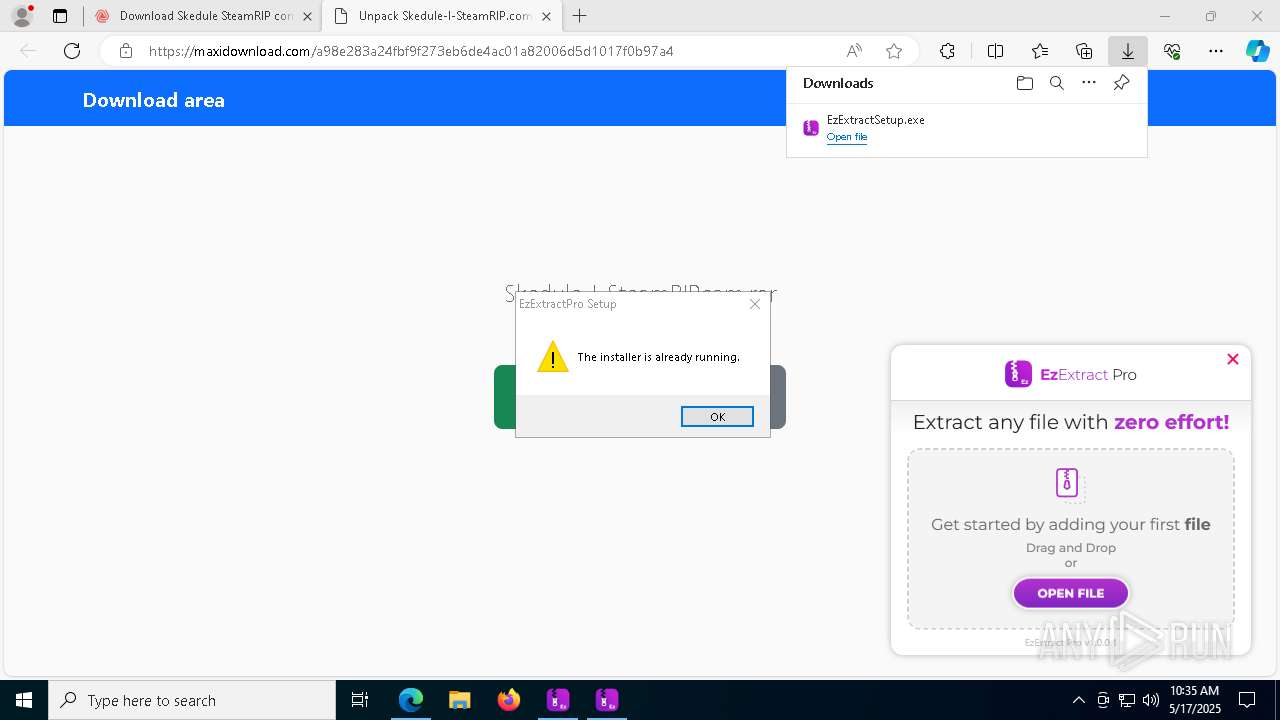Toggle split screen view
The height and width of the screenshot is (720, 1280).
995,51
